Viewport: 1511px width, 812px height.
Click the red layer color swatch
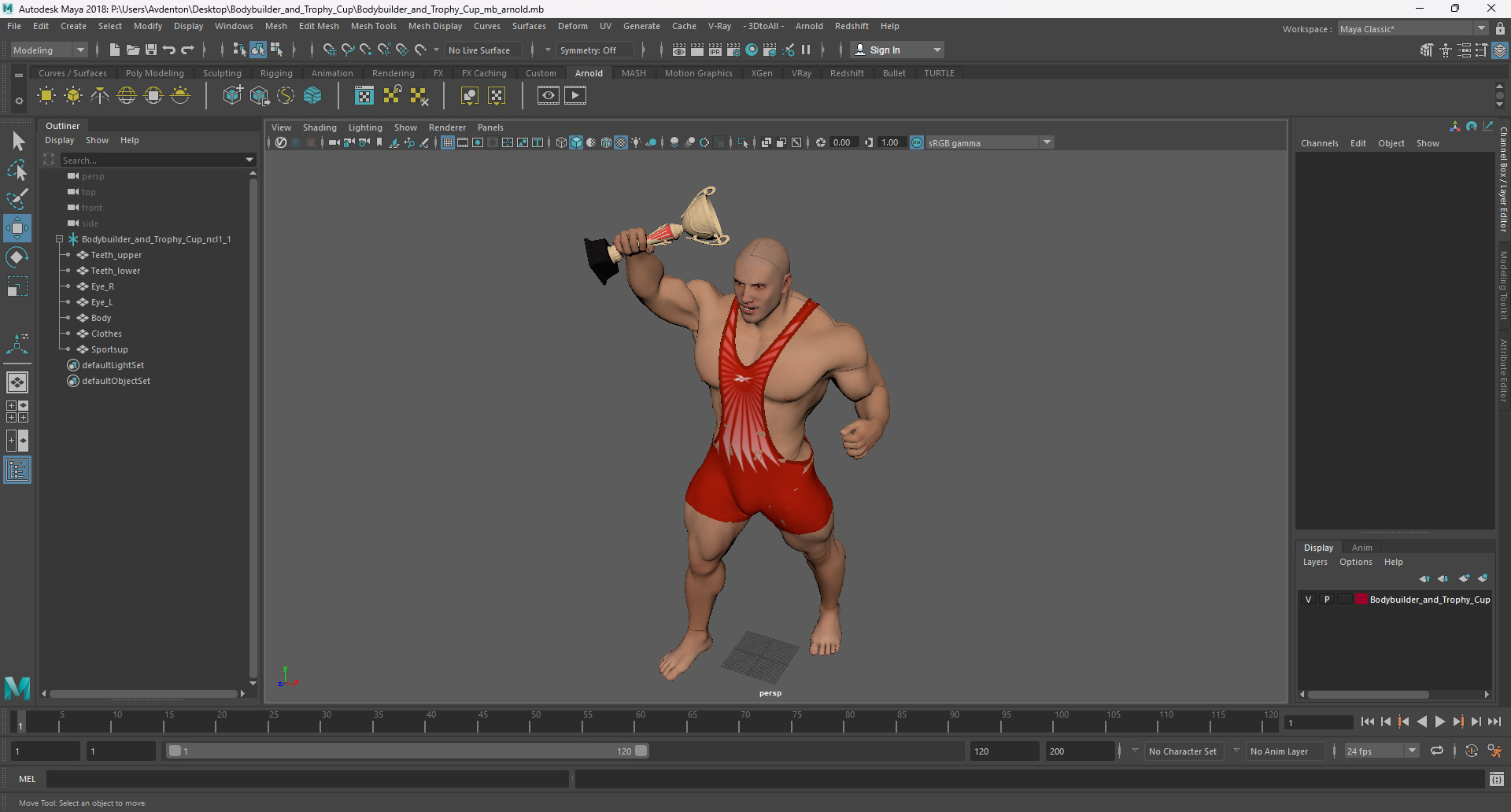click(x=1361, y=600)
